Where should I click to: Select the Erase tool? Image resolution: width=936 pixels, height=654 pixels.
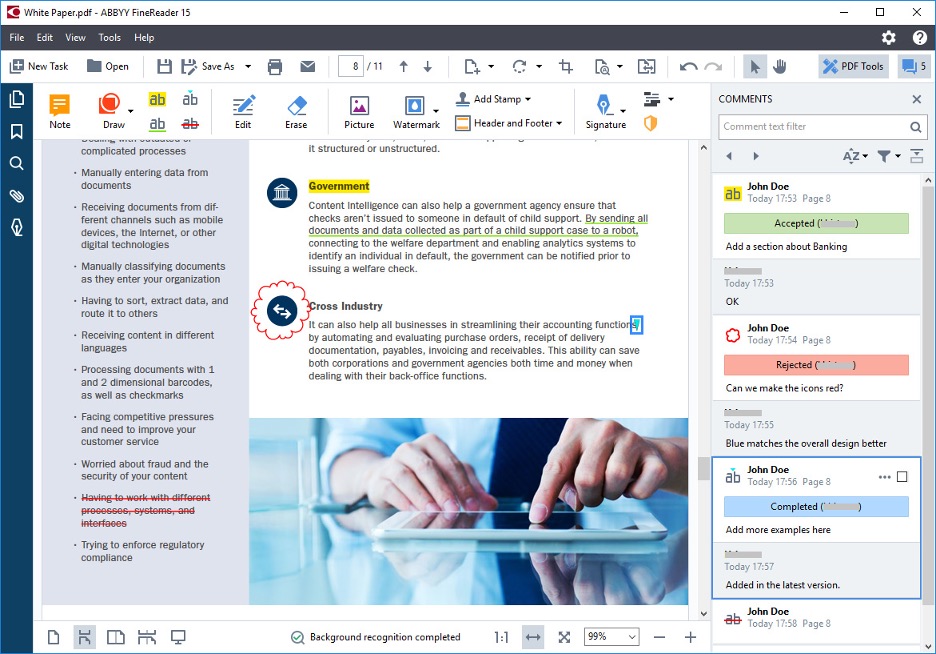pos(296,111)
